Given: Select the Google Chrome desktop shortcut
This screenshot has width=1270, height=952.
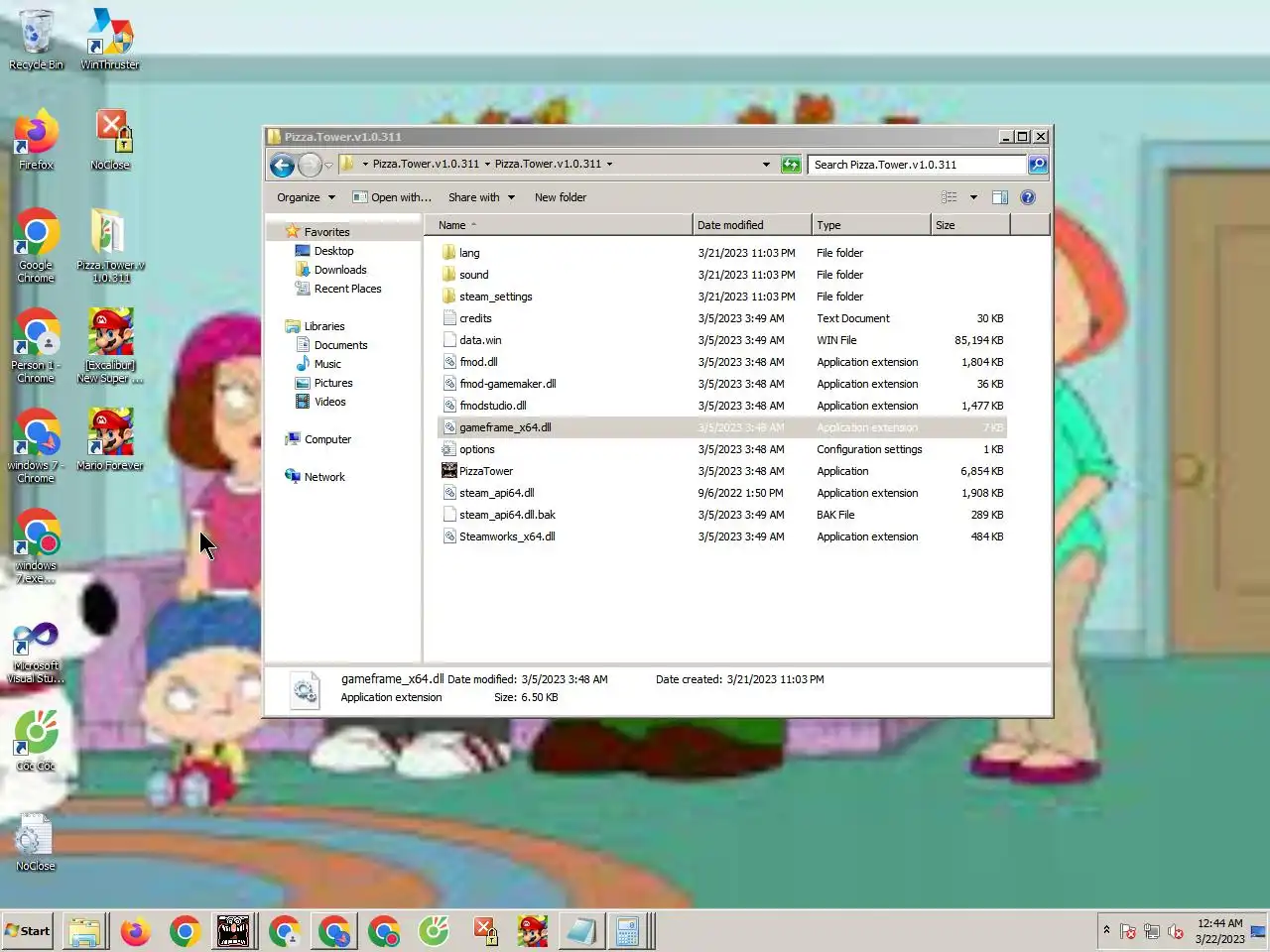Looking at the screenshot, I should (x=36, y=246).
